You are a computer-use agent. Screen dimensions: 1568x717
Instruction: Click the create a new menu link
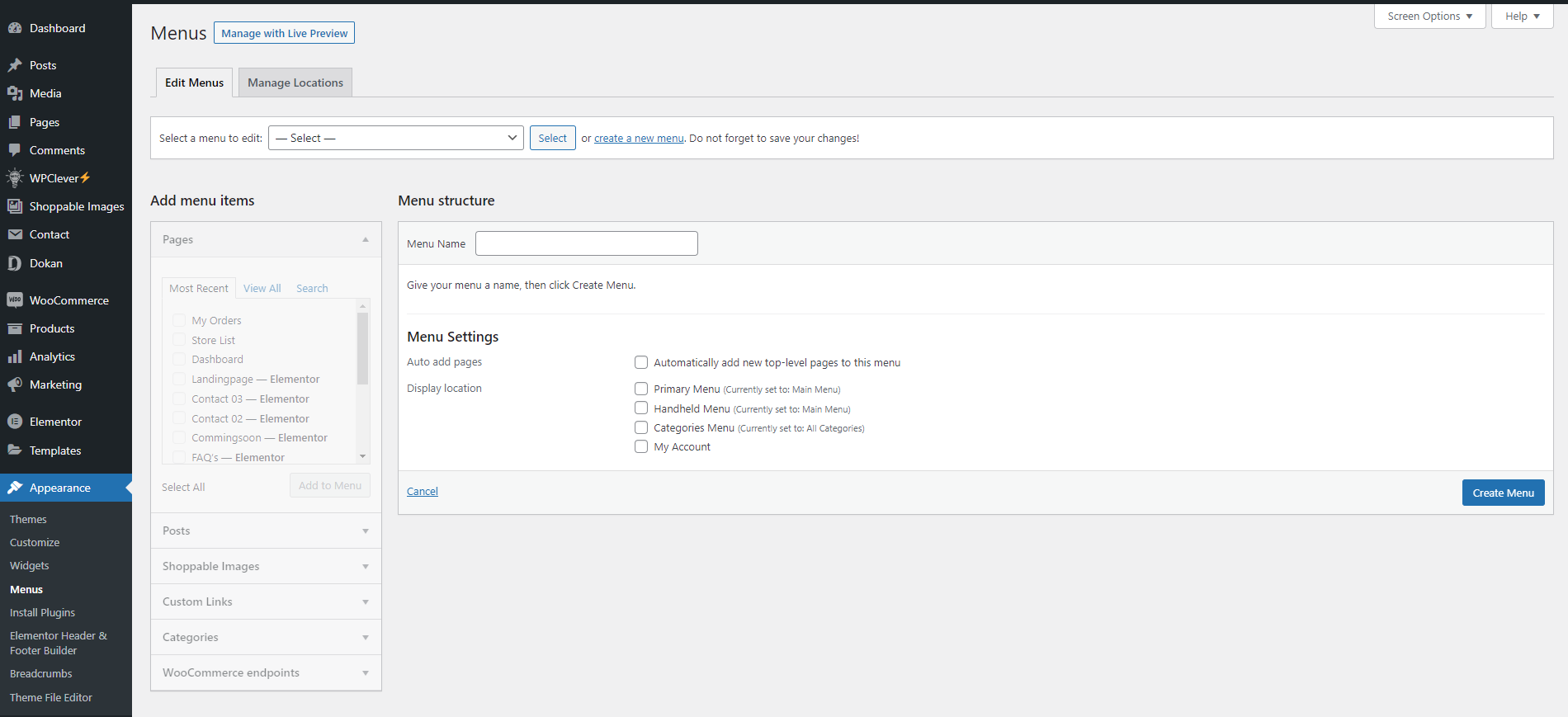tap(639, 139)
